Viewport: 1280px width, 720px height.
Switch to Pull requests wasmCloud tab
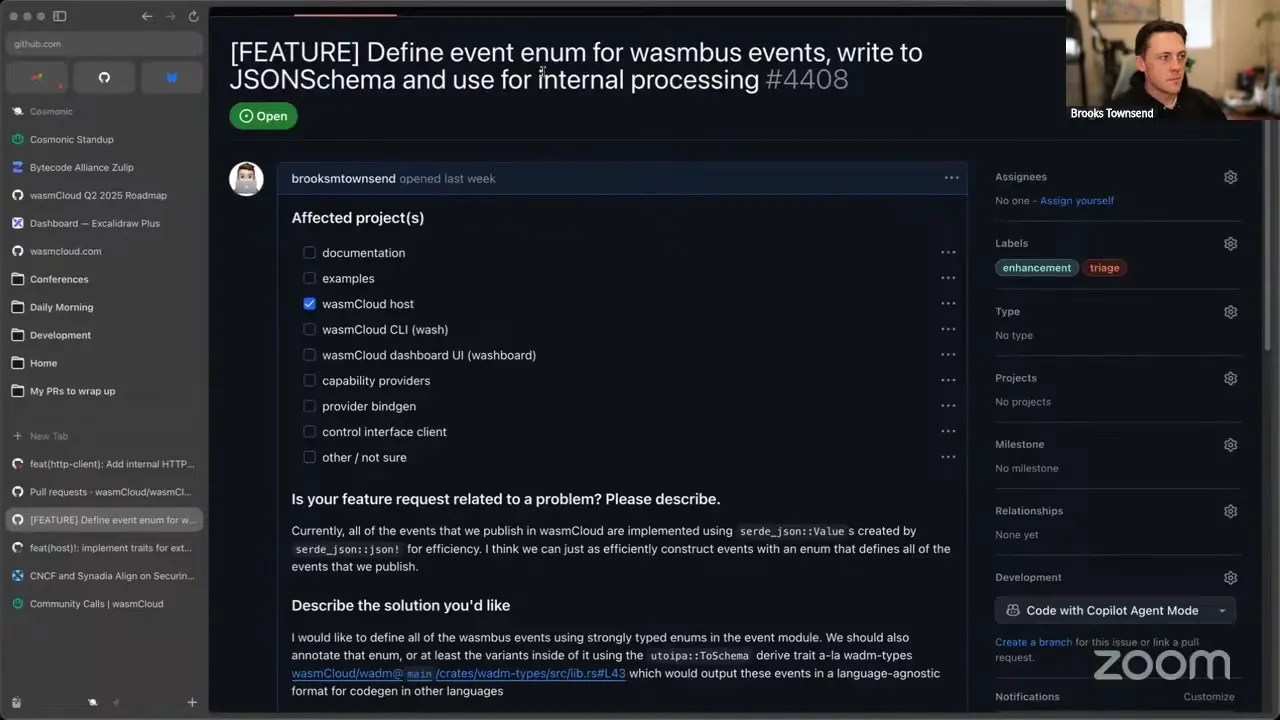104,492
